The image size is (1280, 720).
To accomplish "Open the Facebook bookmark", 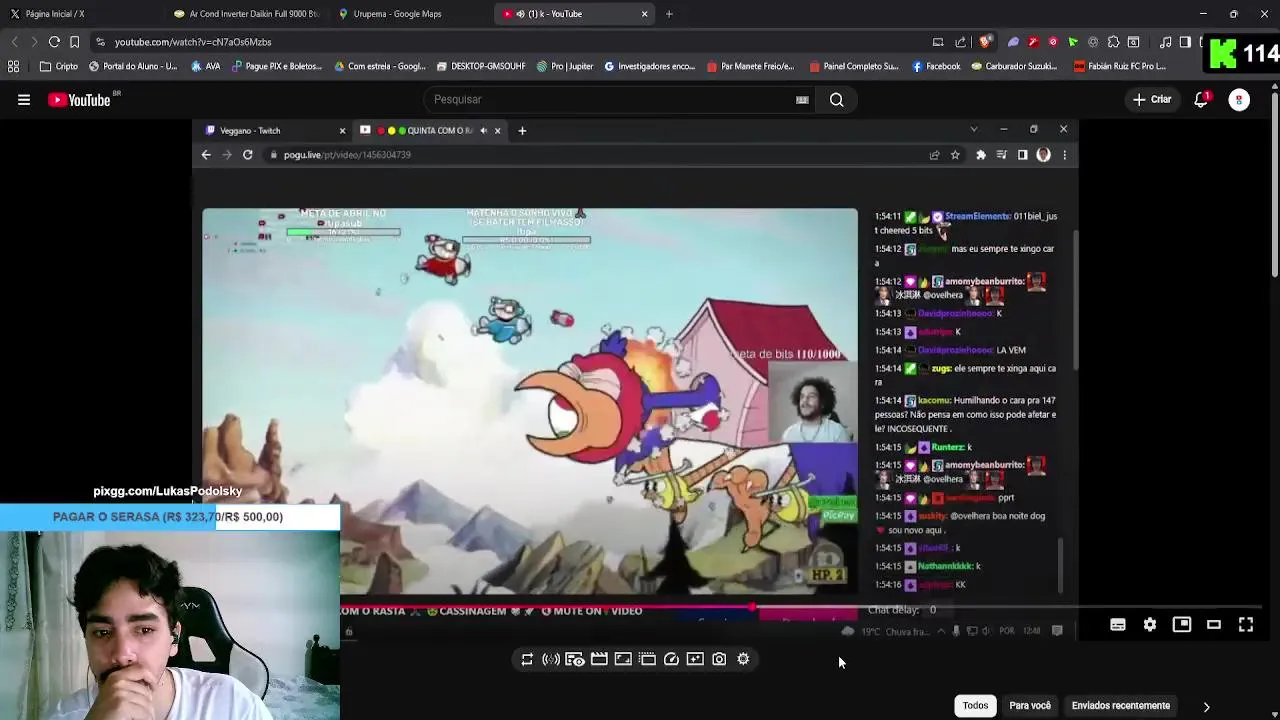I will (937, 67).
